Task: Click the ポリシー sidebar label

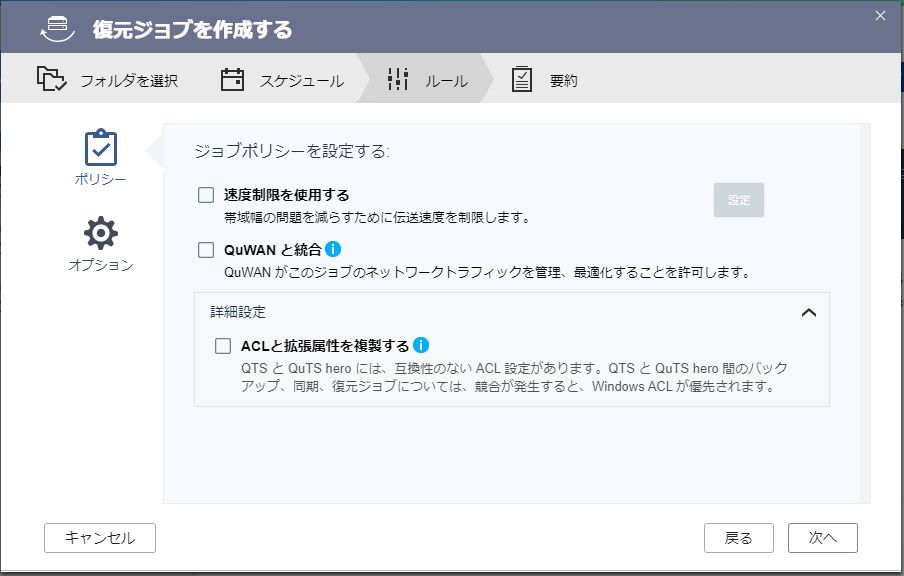Action: 100,179
